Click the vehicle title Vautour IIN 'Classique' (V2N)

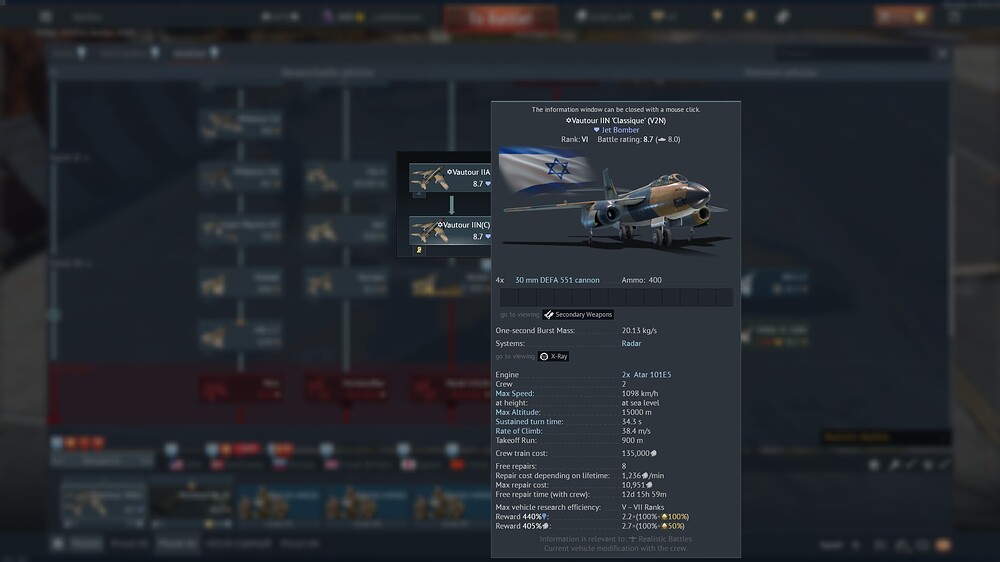616,121
